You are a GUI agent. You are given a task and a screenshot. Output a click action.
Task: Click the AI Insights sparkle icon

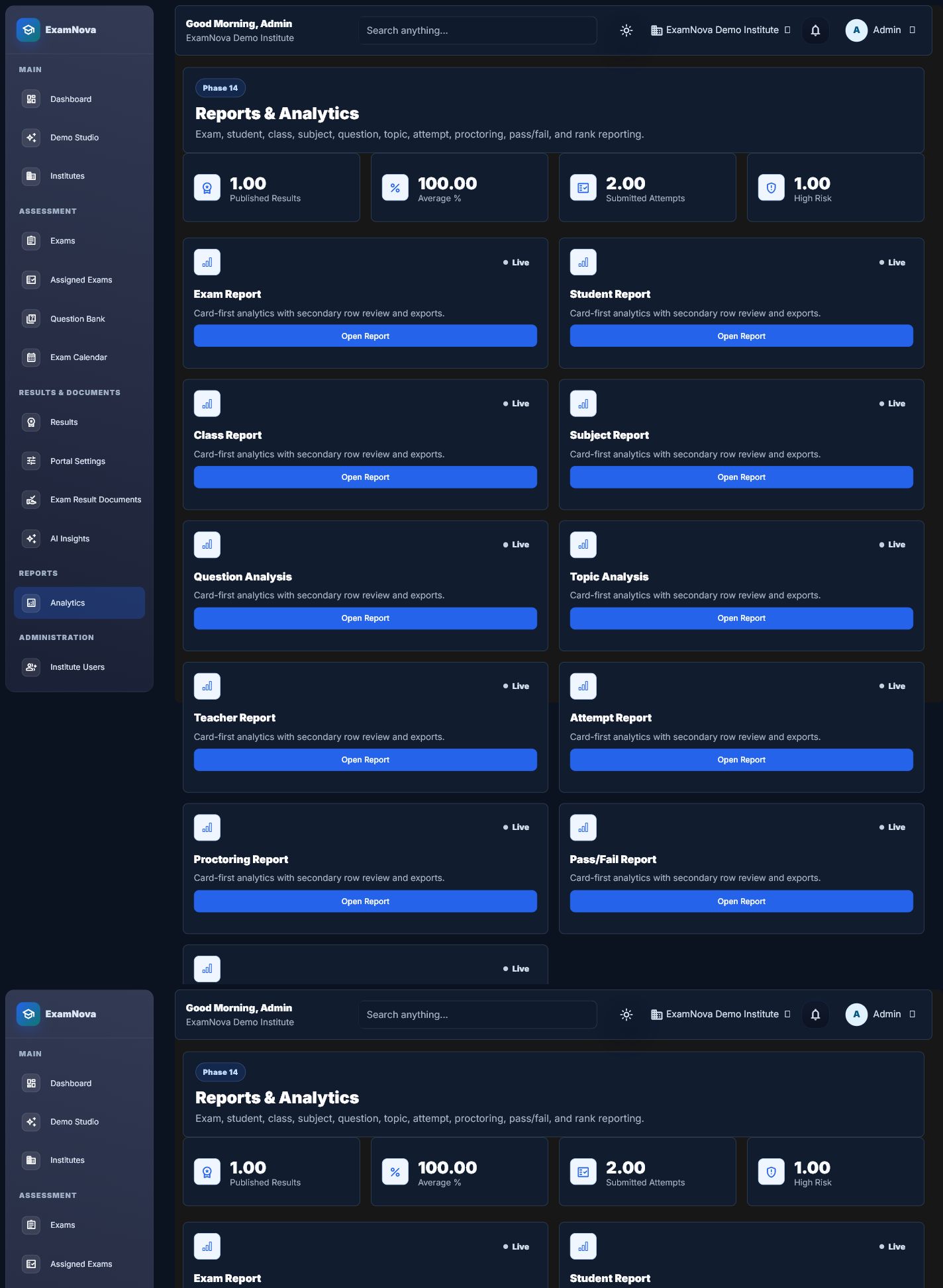pos(31,539)
